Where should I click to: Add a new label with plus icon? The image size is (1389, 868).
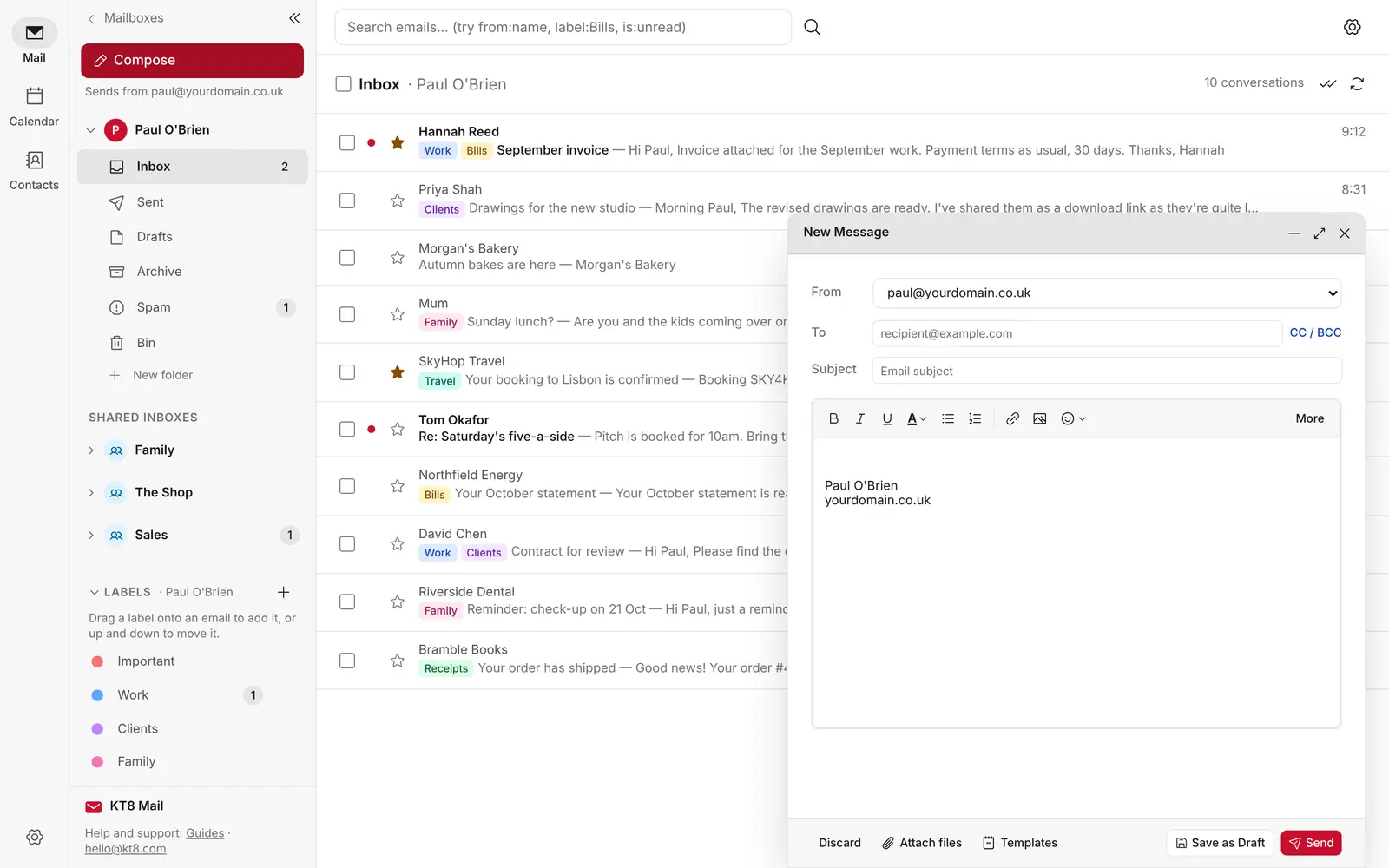[283, 592]
